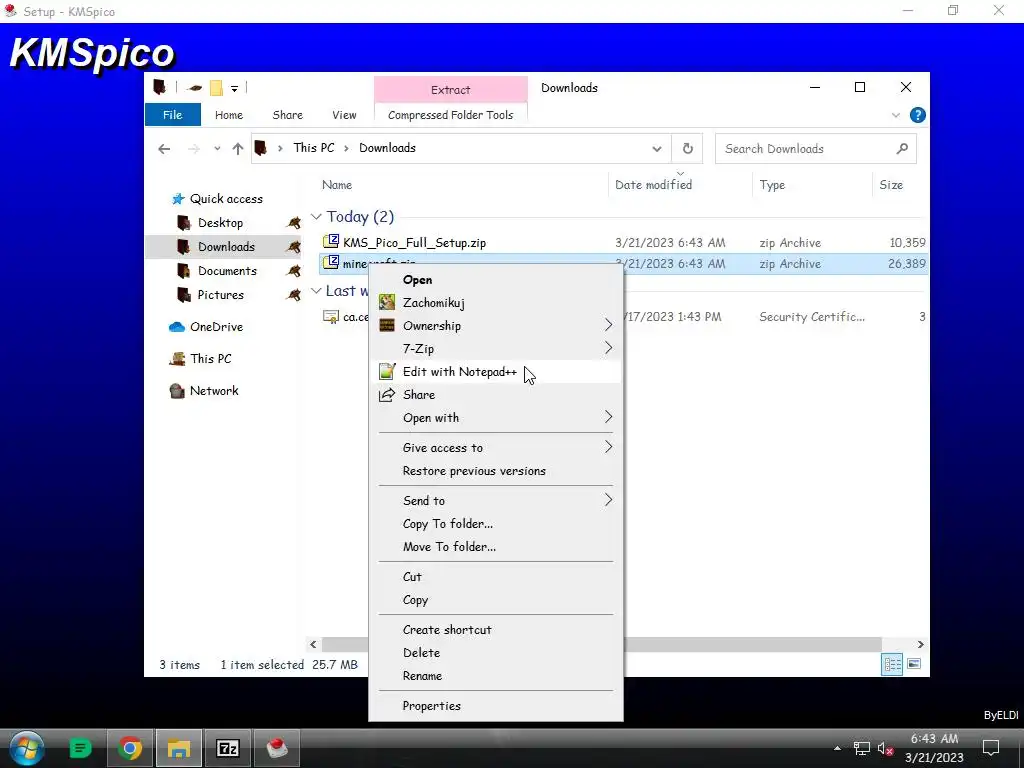Switch to details view icon
This screenshot has height=768, width=1024.
coord(892,664)
